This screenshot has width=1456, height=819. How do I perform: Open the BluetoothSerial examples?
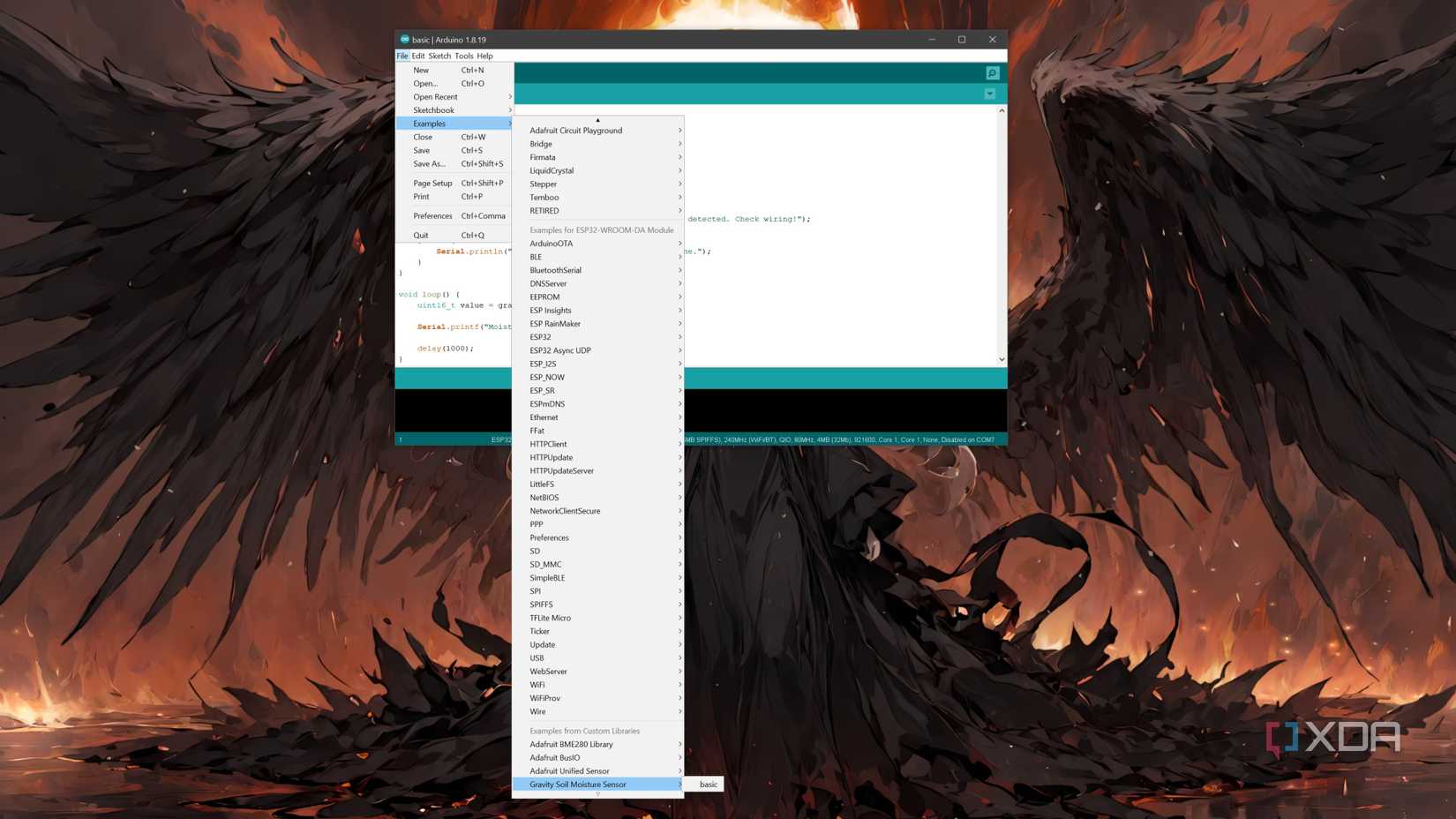click(x=598, y=270)
